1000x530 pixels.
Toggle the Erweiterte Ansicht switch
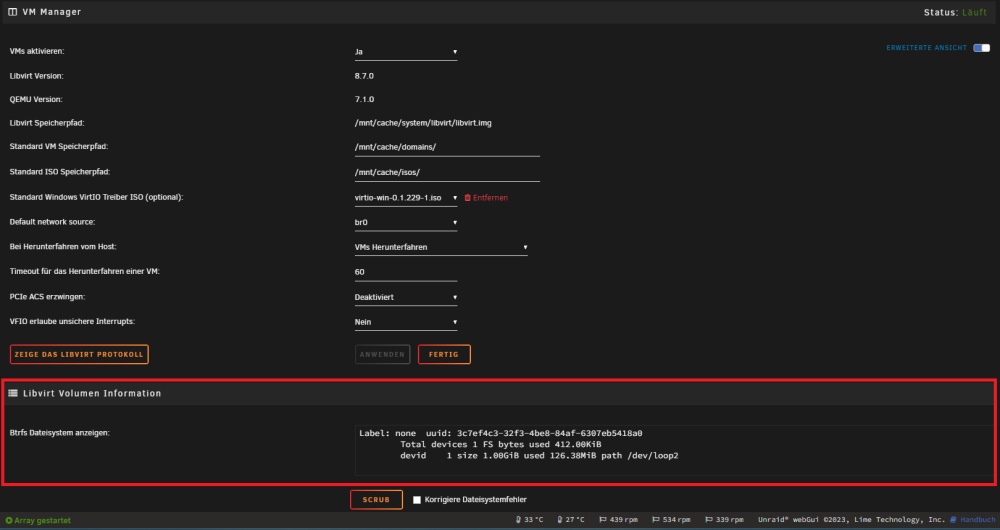click(x=982, y=48)
